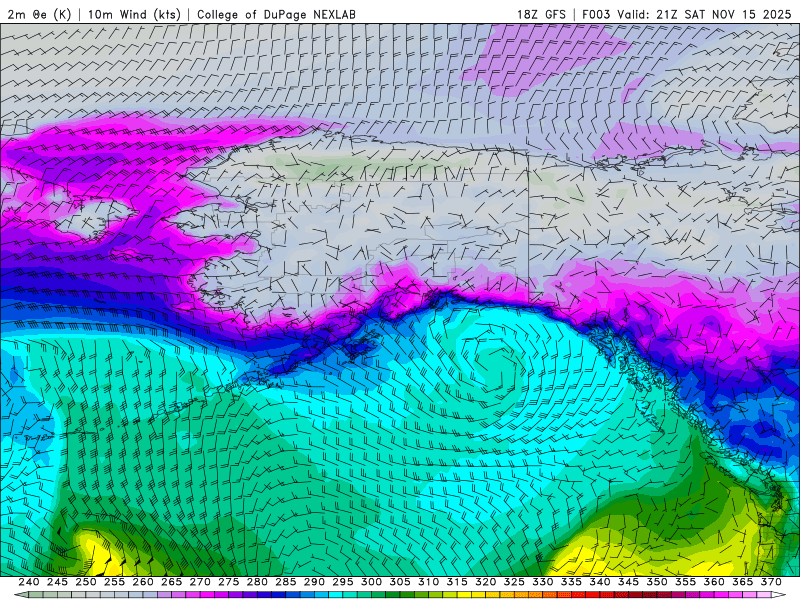The height and width of the screenshot is (600, 800).
Task: Click the 370 scale label
Action: (771, 582)
